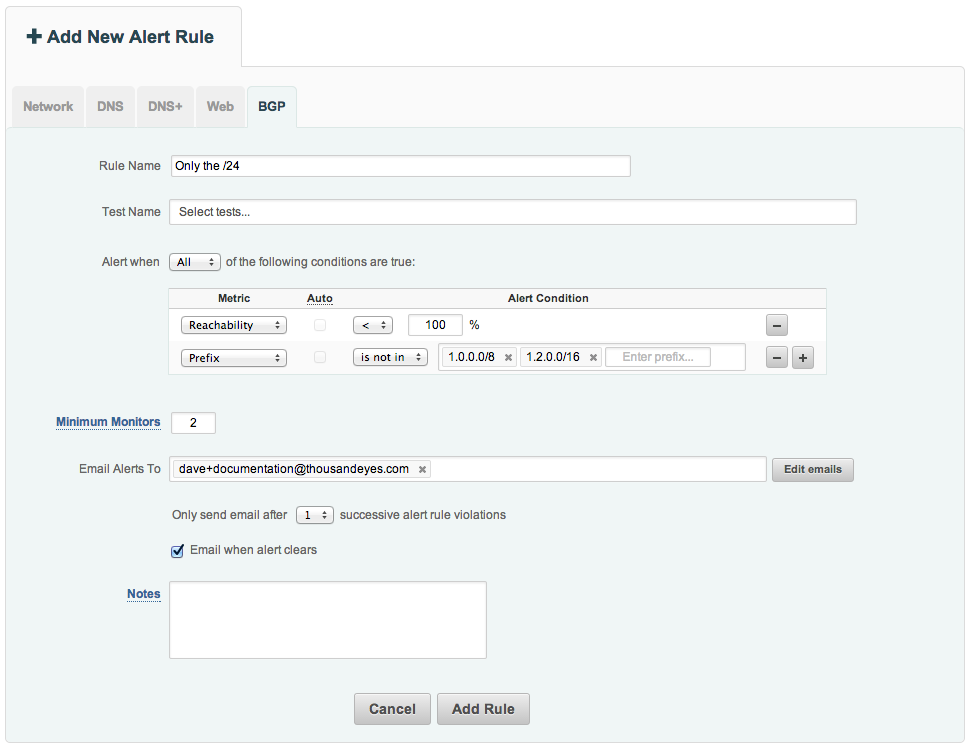Open the Alert when All dropdown
Viewport: 972px width, 750px height.
(x=195, y=262)
